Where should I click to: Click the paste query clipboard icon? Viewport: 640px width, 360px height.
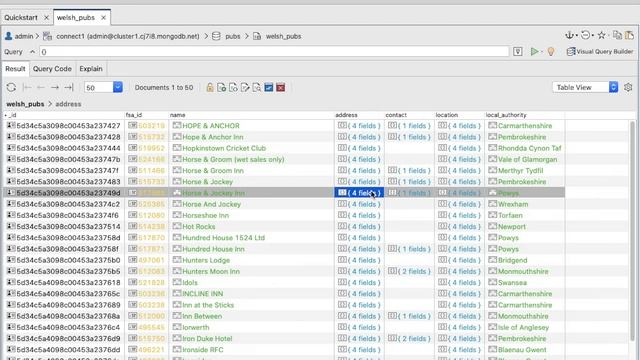629,36
